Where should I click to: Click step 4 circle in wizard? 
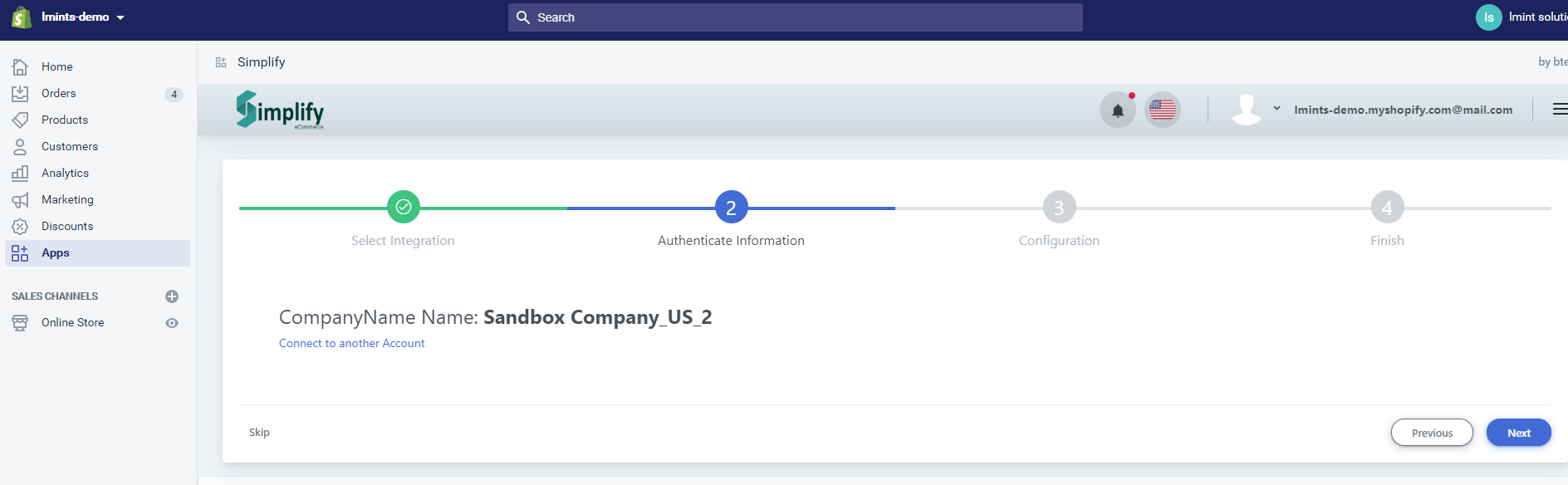tap(1388, 207)
